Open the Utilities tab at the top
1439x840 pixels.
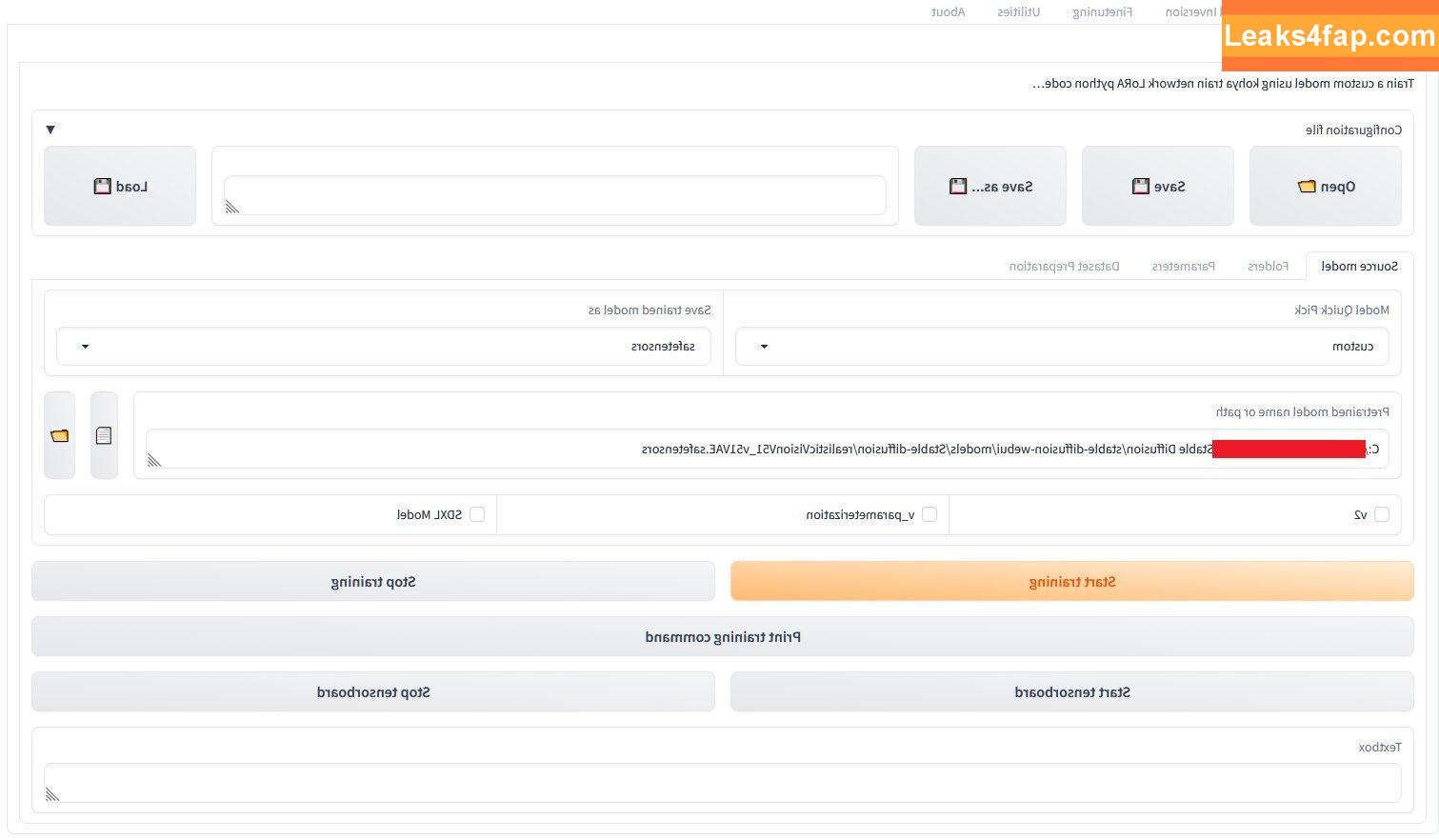[1018, 11]
